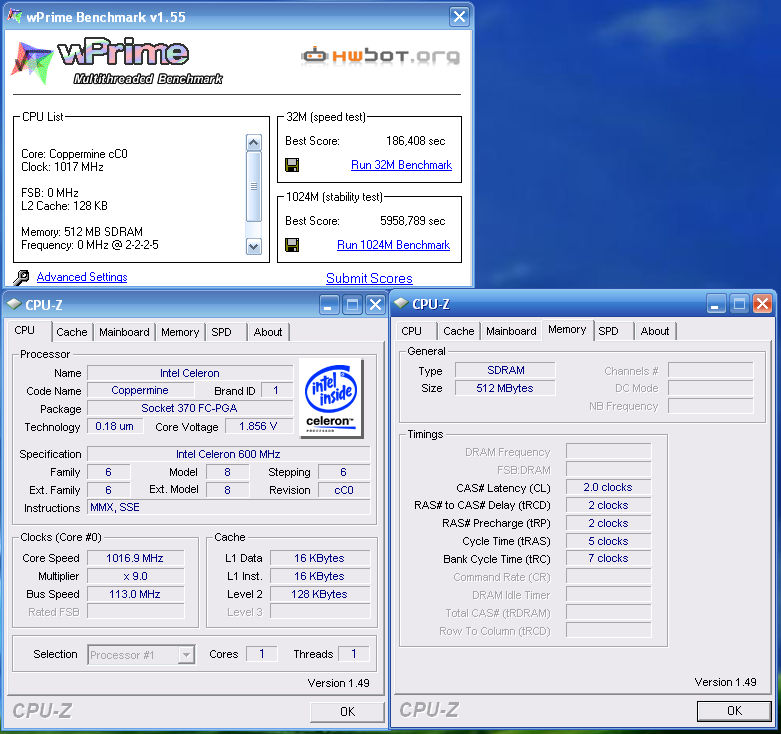
Task: Maximize the right CPU-Z memory window
Action: (739, 304)
